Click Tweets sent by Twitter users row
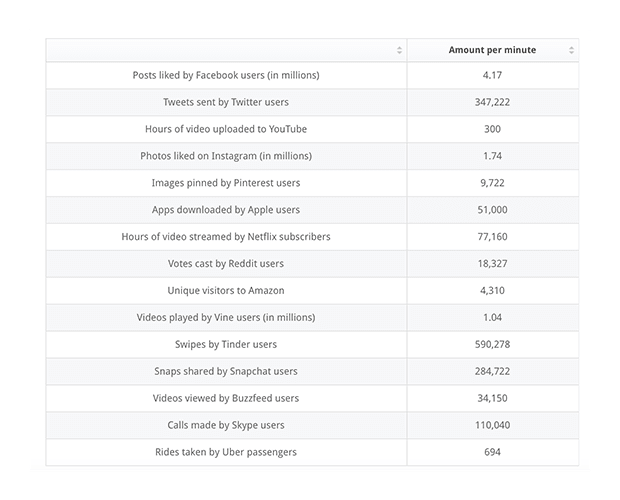 pos(226,102)
